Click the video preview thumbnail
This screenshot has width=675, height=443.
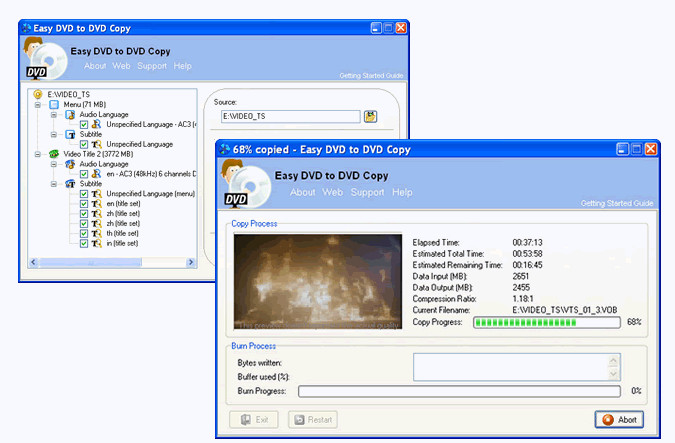point(318,282)
